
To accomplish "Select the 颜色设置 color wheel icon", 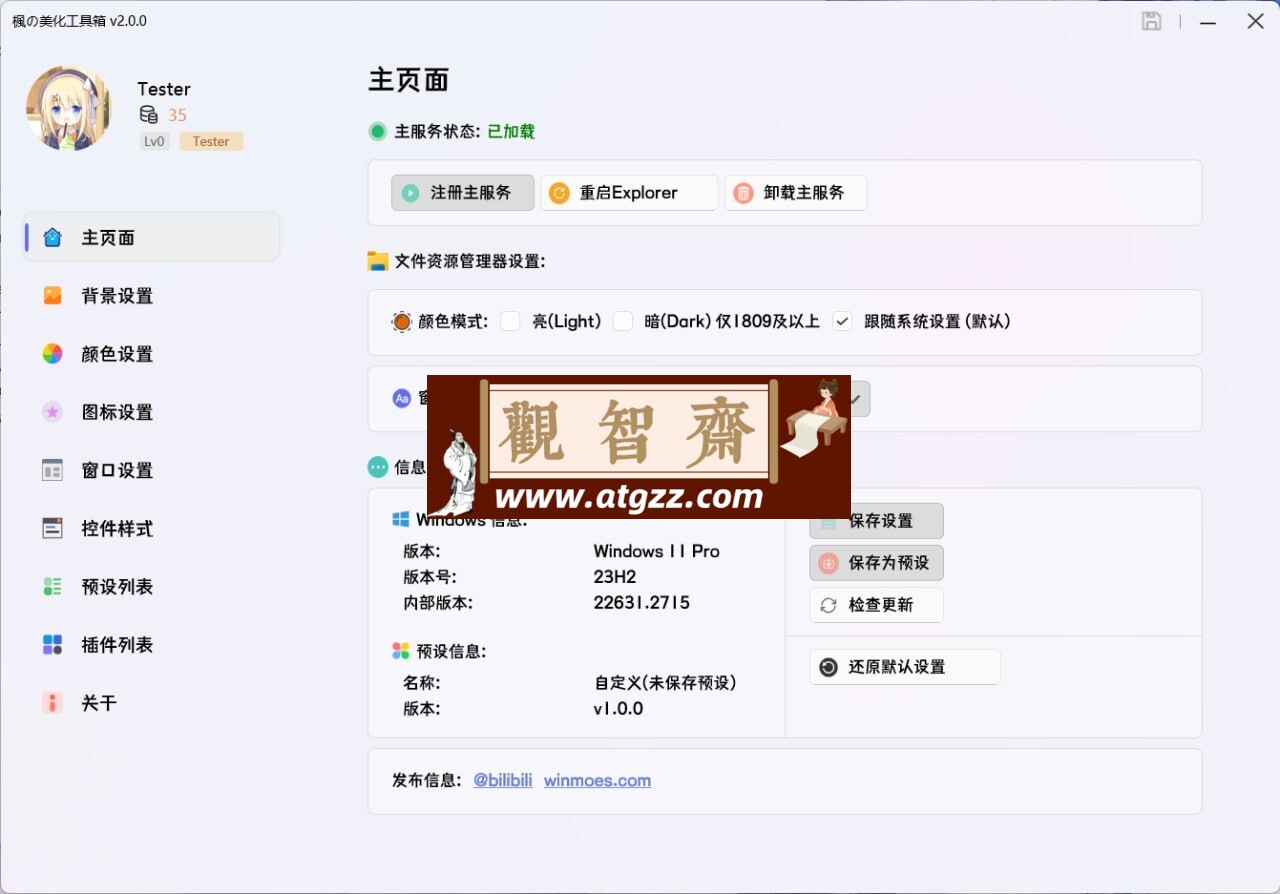I will (52, 354).
